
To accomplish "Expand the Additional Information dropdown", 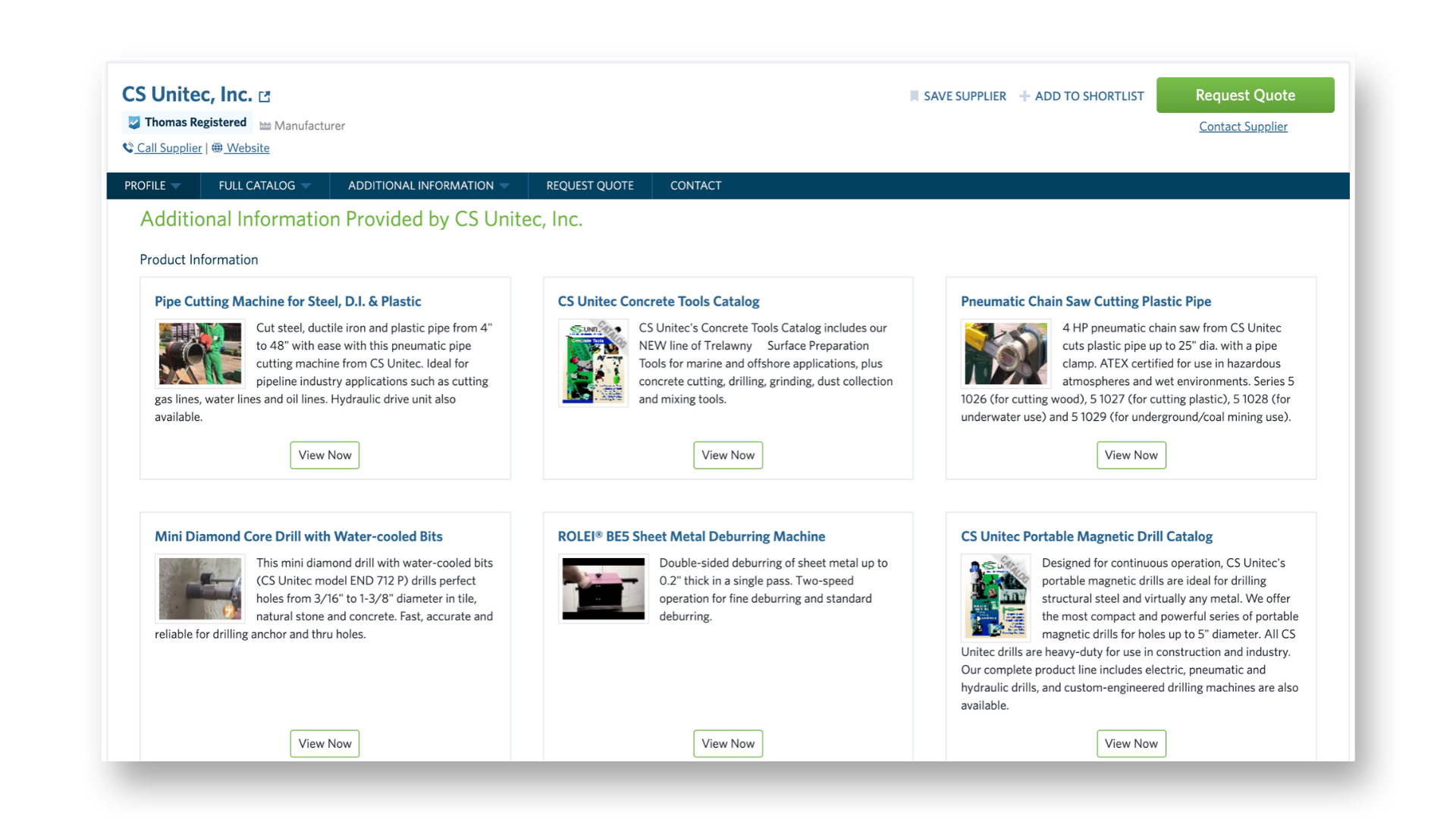I will click(x=428, y=186).
